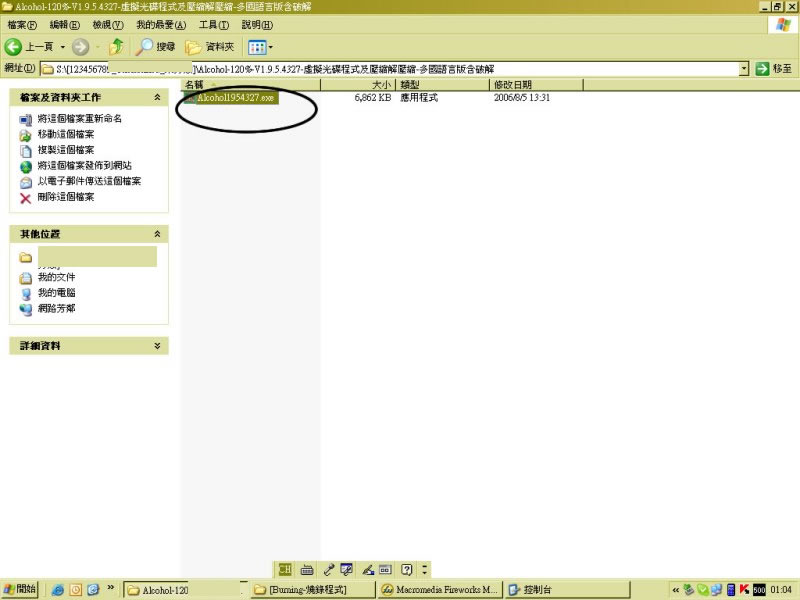The image size is (800, 600).
Task: Click the grey forward arrow button
Action: pyautogui.click(x=80, y=47)
